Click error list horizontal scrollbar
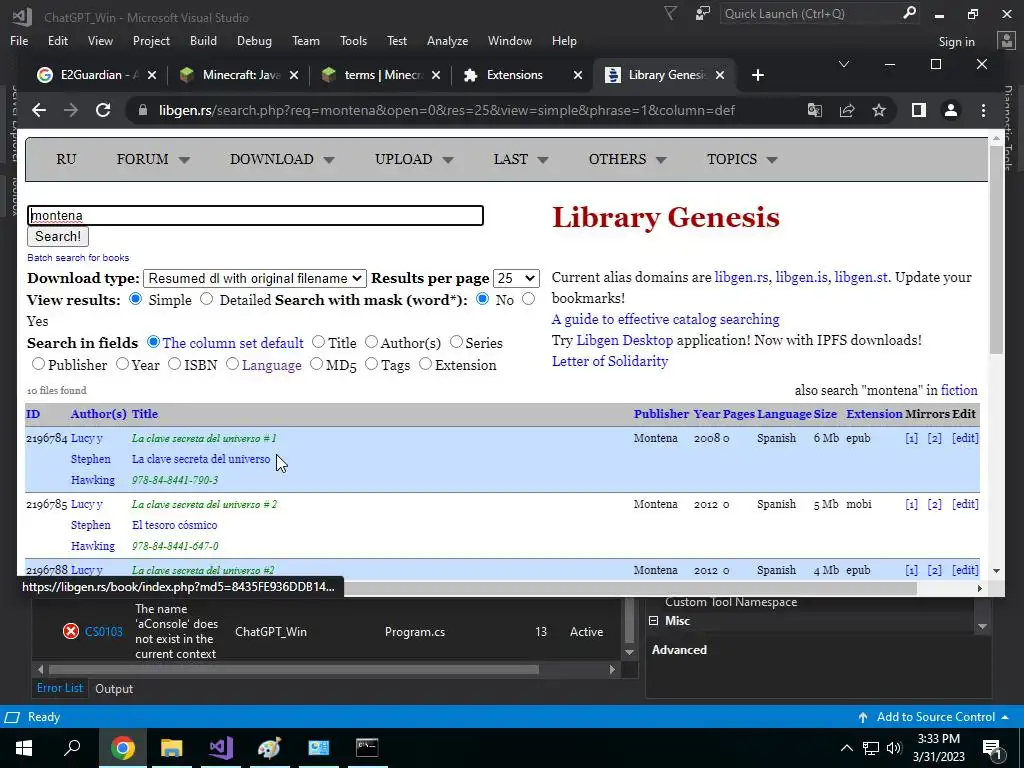 pyautogui.click(x=294, y=669)
